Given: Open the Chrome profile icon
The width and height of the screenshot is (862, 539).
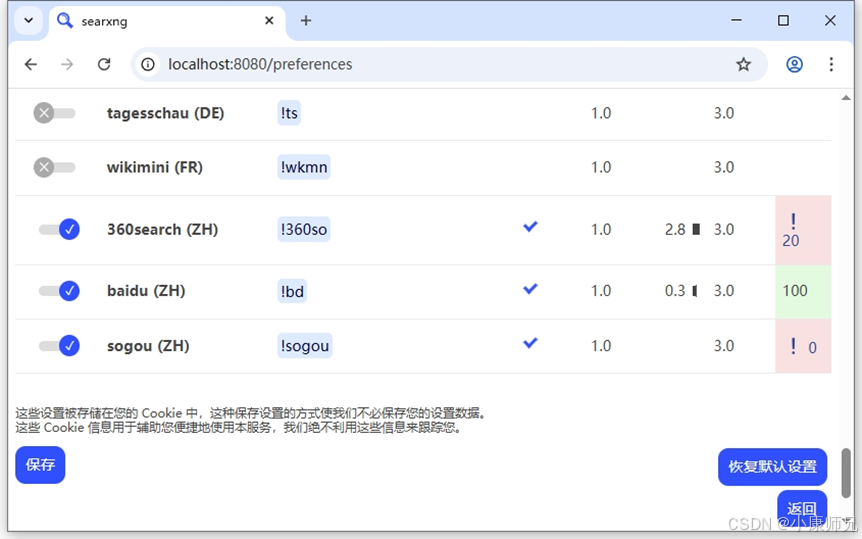Looking at the screenshot, I should point(794,64).
